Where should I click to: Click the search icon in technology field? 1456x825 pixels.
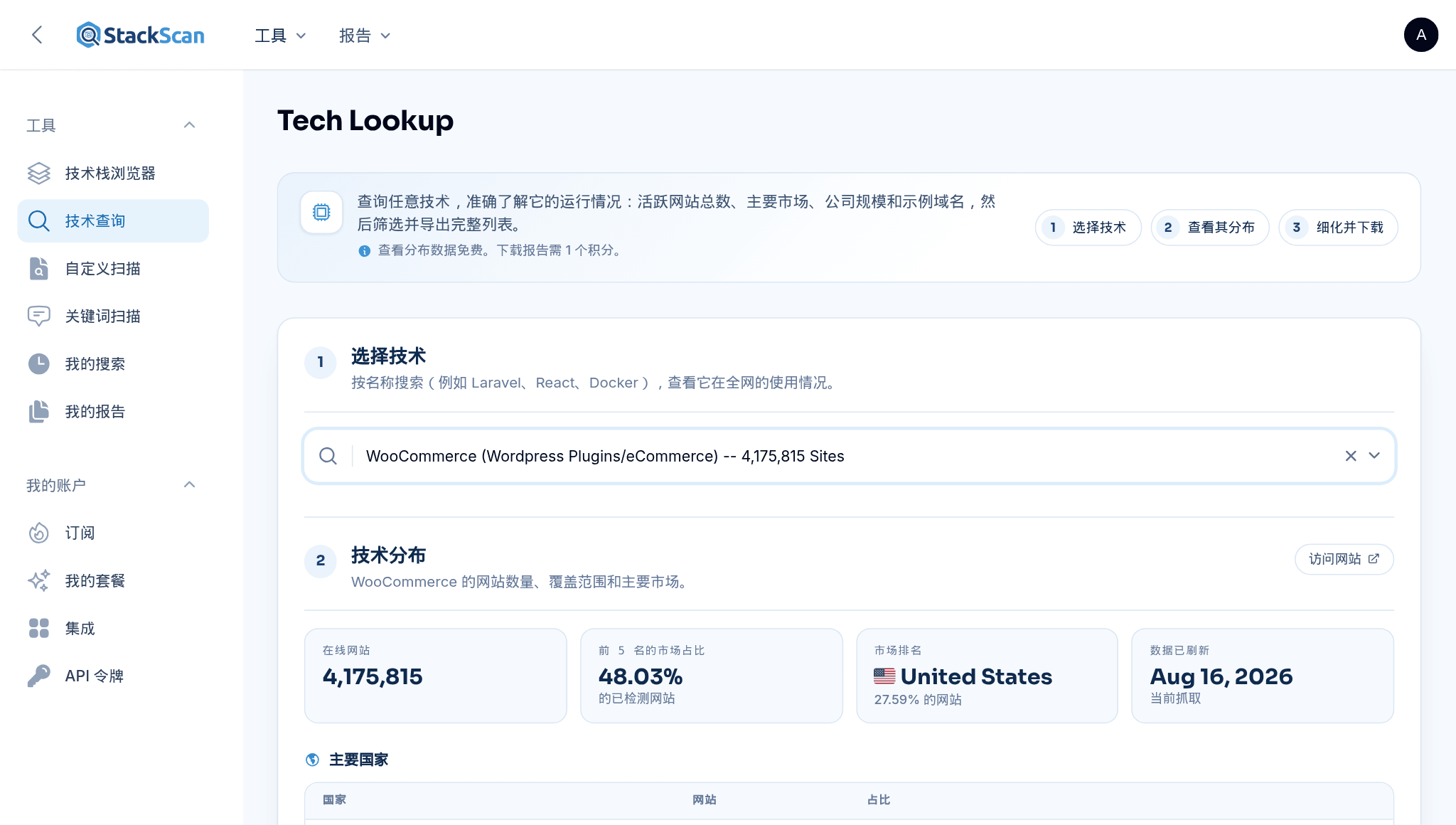coord(328,456)
